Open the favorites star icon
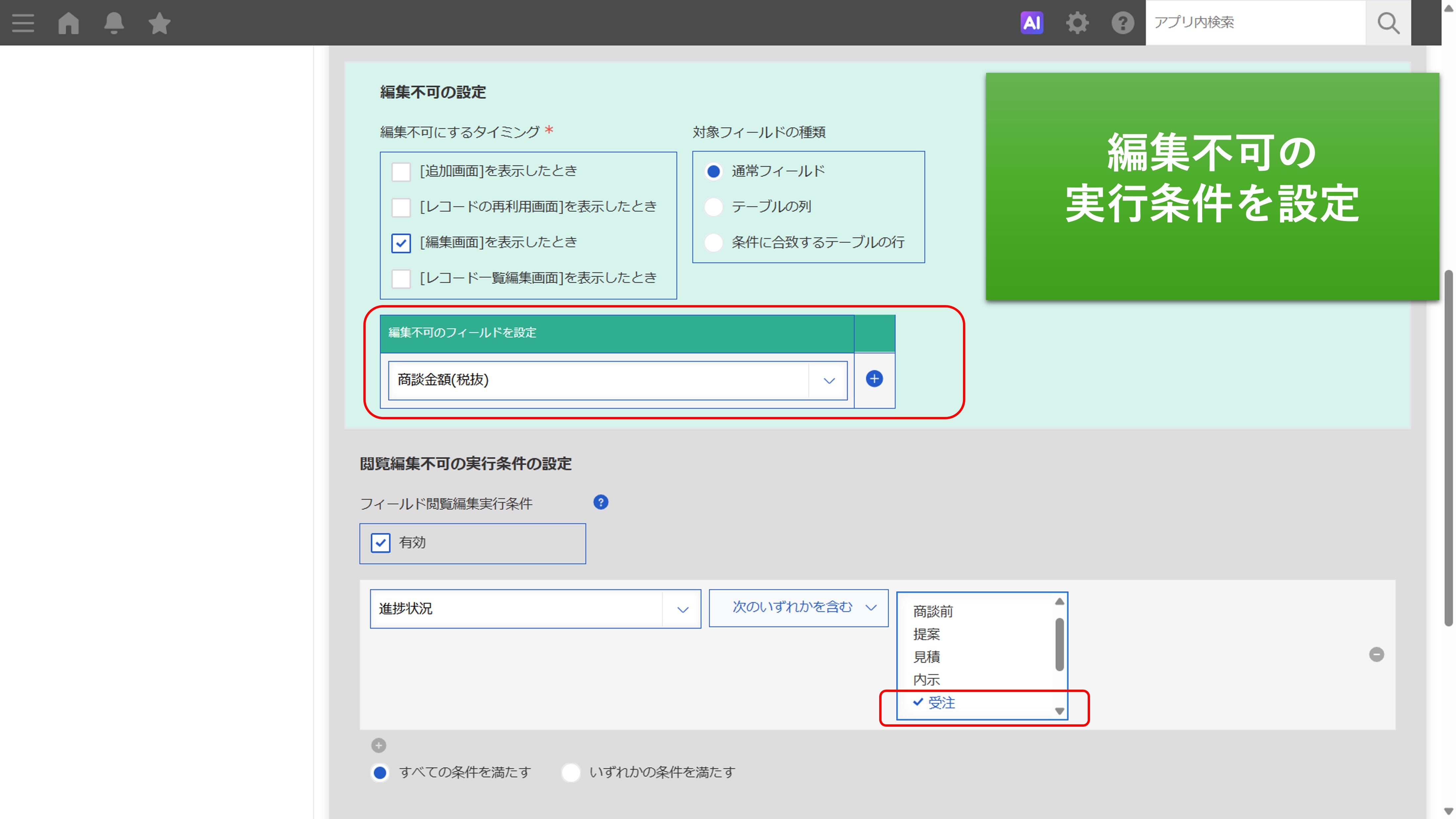Image resolution: width=1456 pixels, height=819 pixels. [x=159, y=23]
